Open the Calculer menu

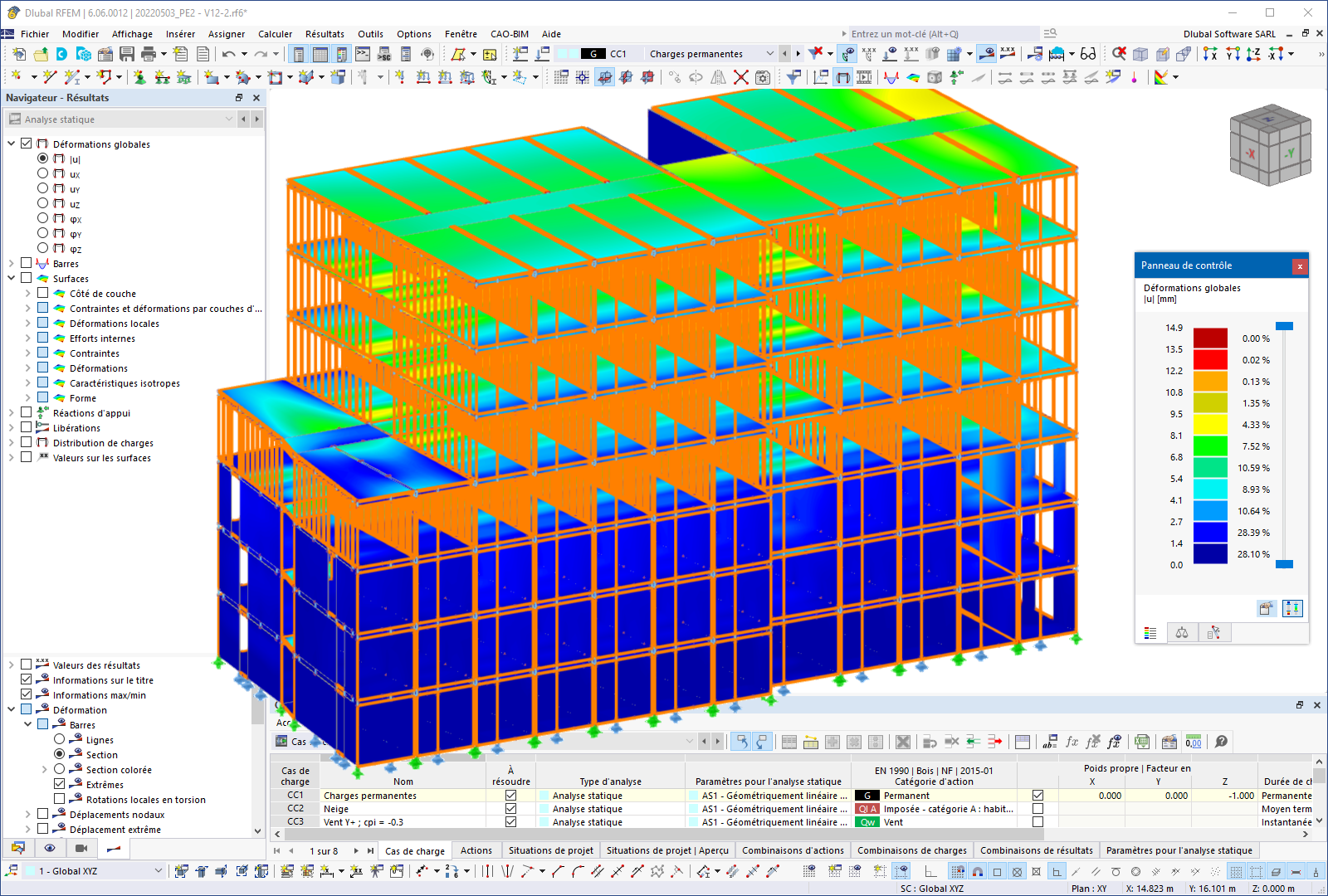(275, 34)
